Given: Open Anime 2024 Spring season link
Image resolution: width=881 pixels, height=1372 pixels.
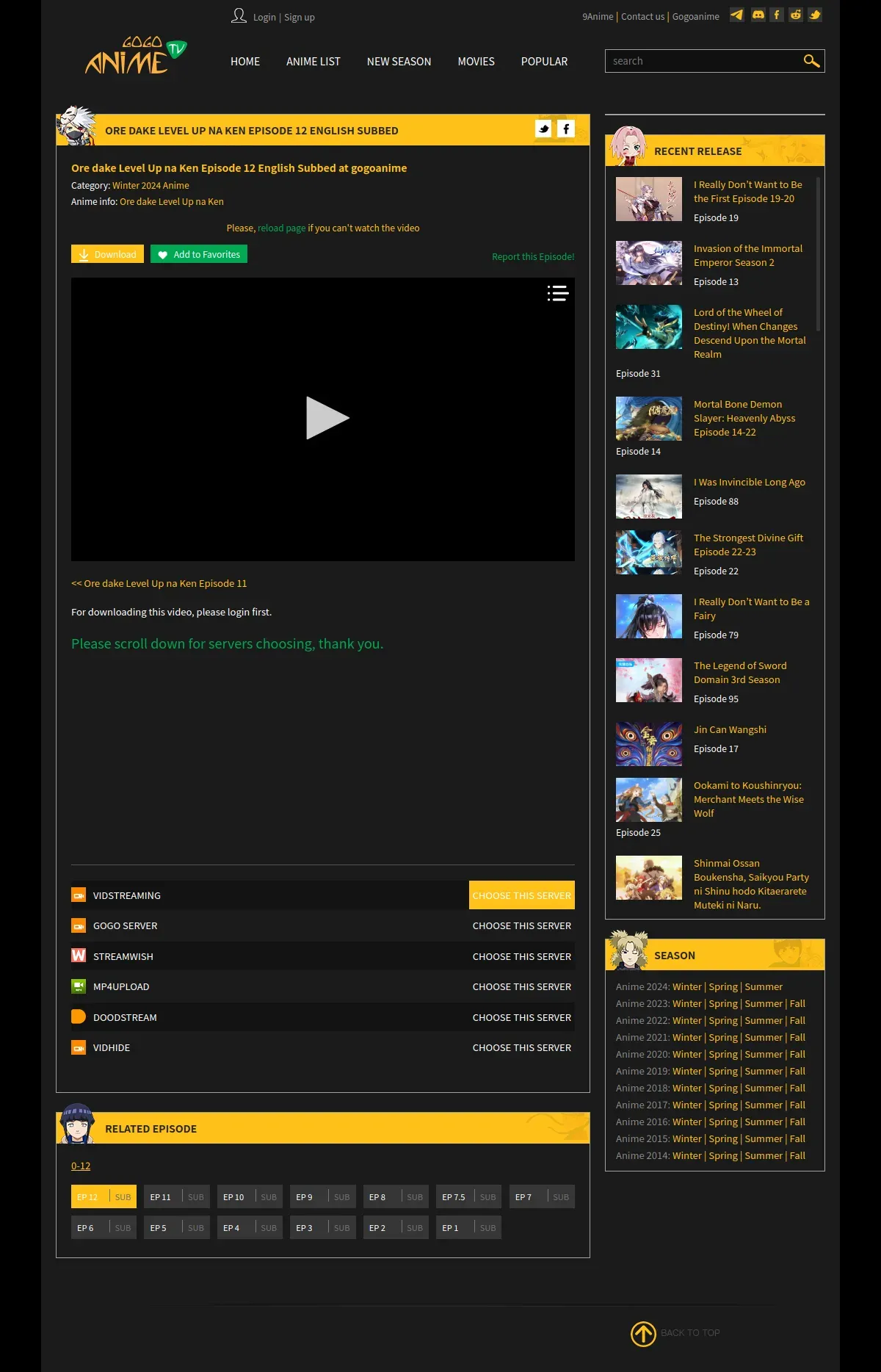Looking at the screenshot, I should coord(723,987).
